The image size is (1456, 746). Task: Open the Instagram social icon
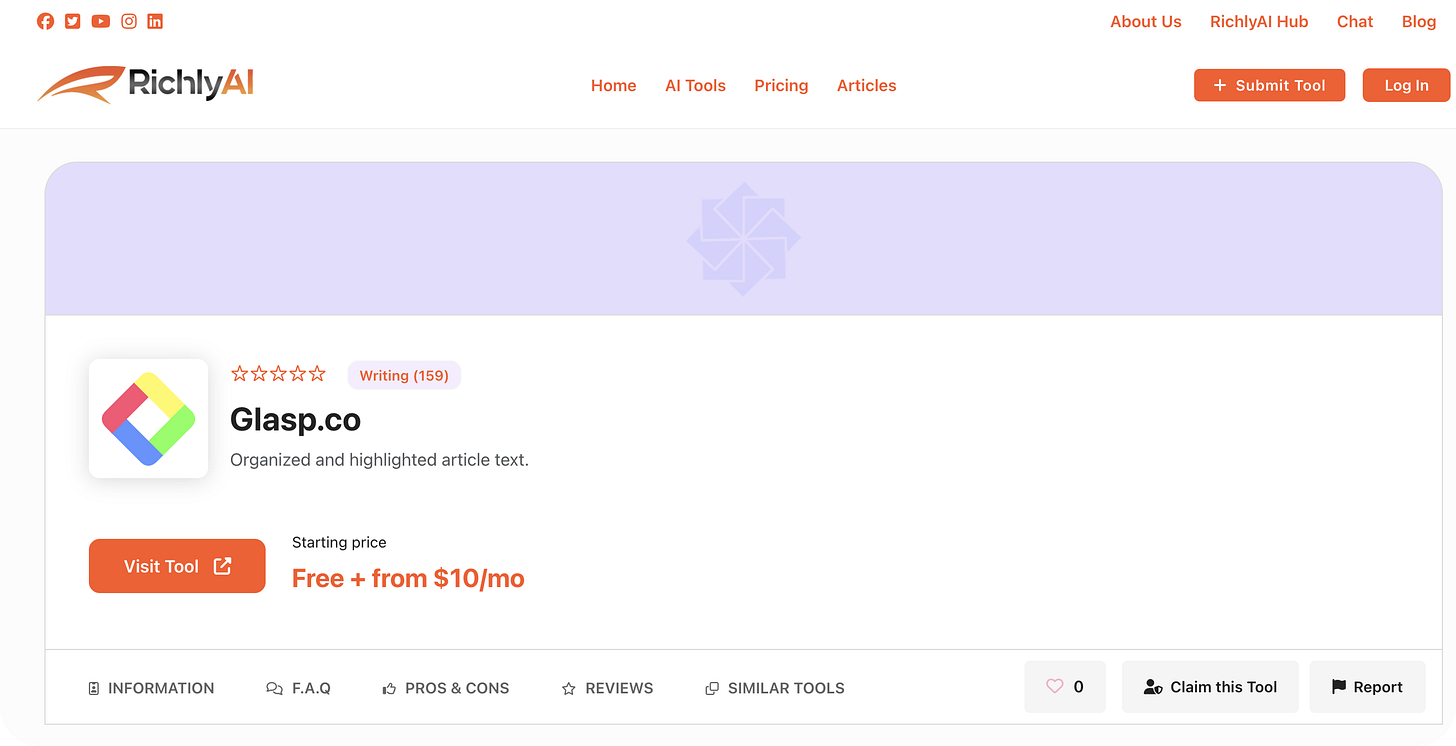point(129,21)
